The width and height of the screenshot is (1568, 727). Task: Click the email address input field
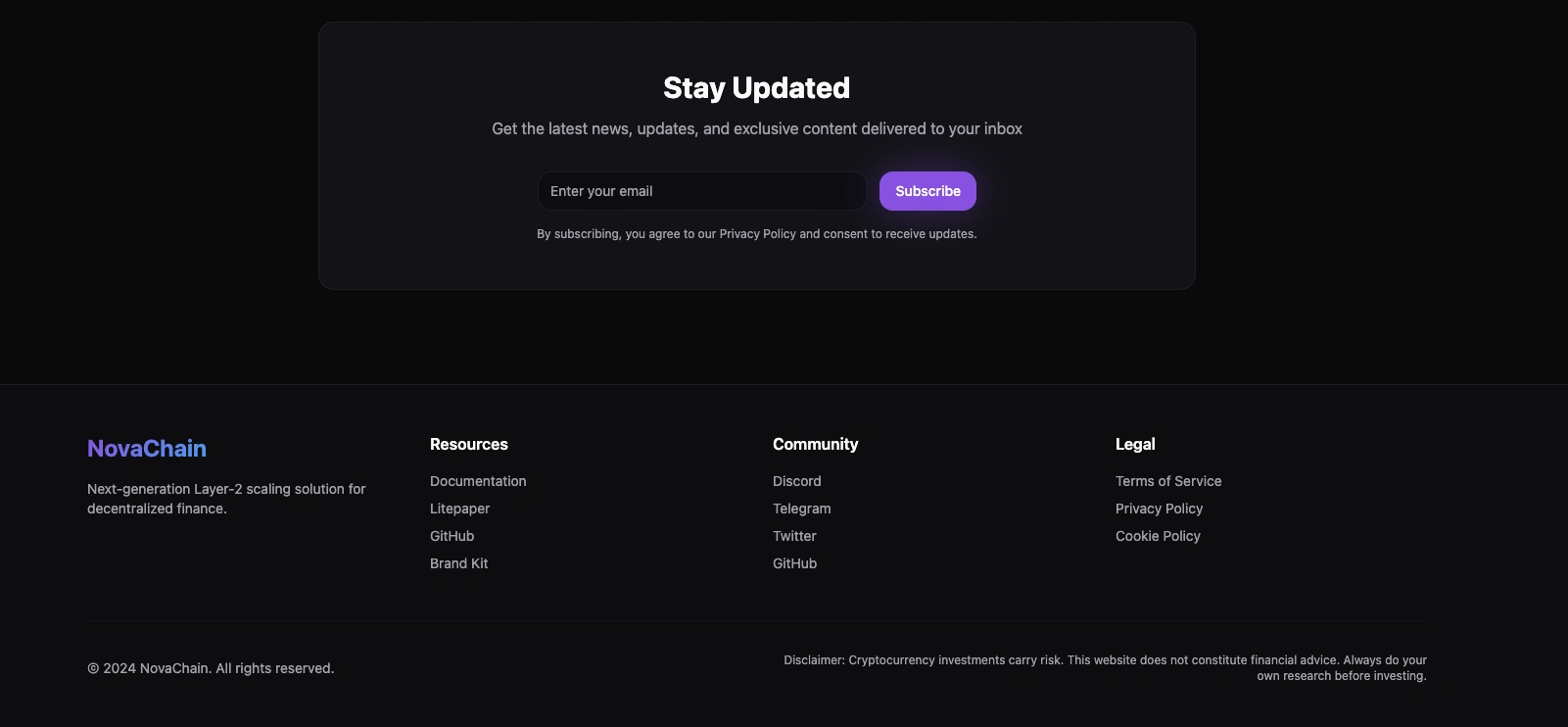(701, 191)
